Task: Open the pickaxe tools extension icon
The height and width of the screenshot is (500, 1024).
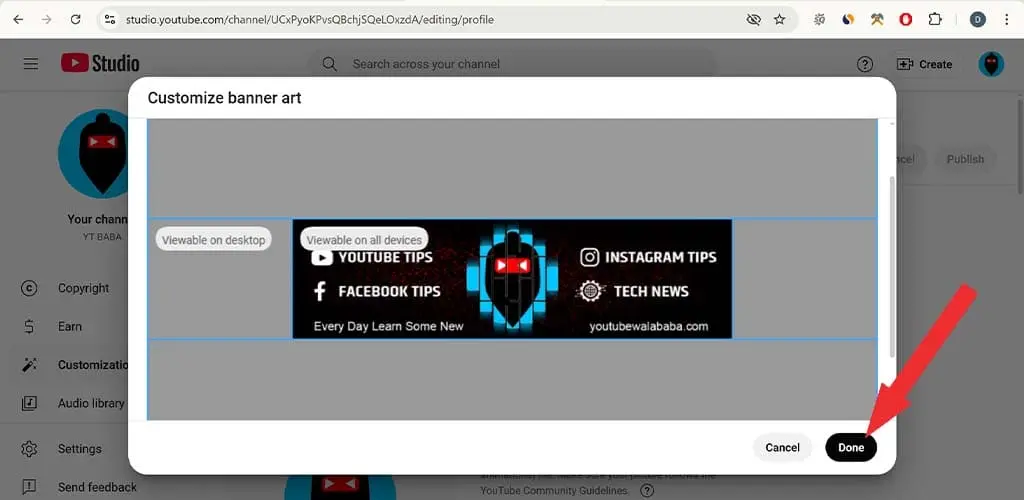Action: 877,20
